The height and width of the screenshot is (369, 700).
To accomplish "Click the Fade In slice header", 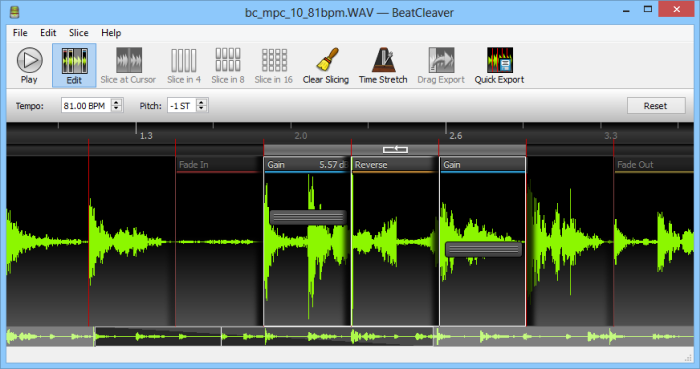I will (x=219, y=165).
